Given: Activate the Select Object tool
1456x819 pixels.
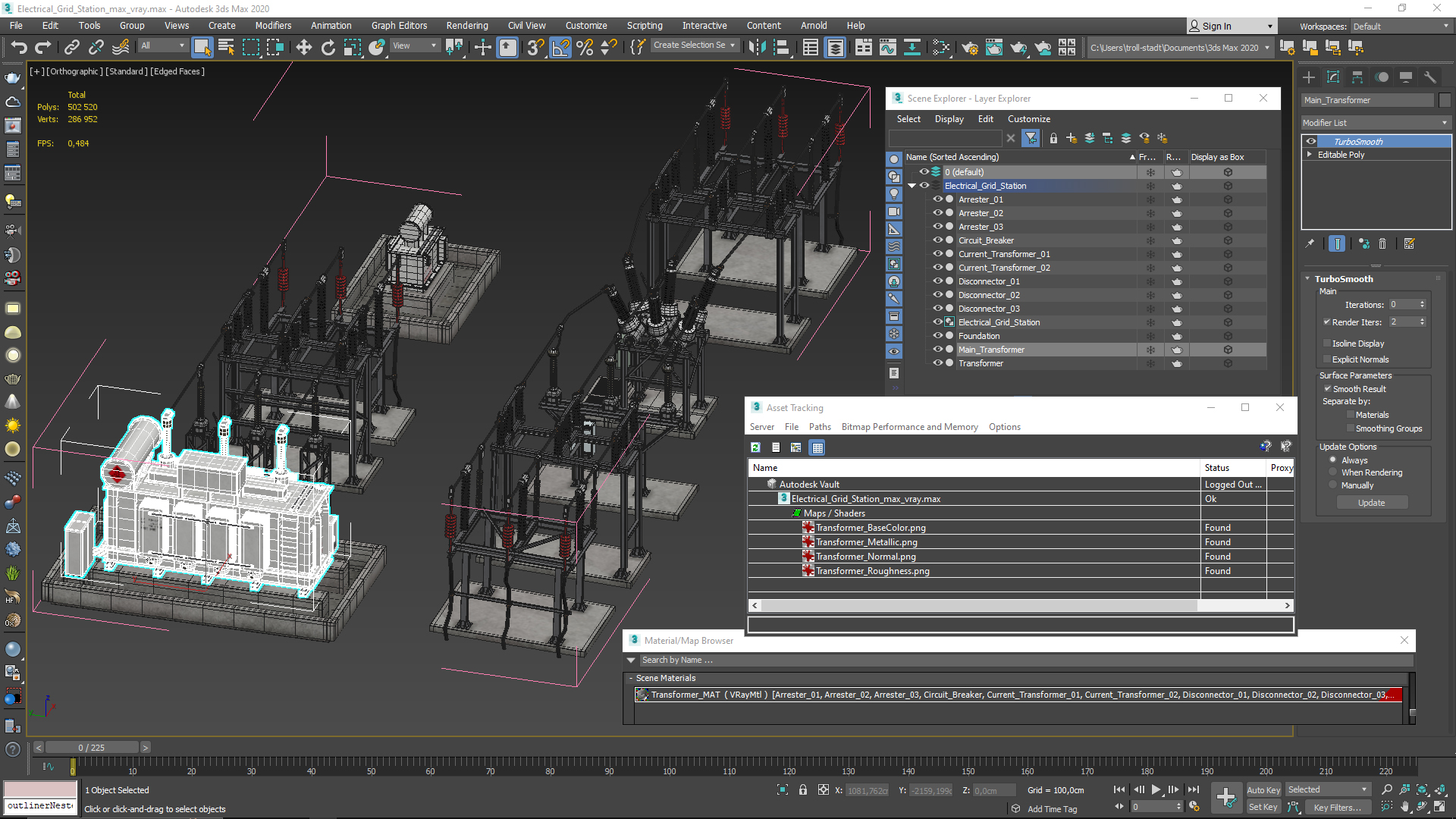Looking at the screenshot, I should pos(202,47).
